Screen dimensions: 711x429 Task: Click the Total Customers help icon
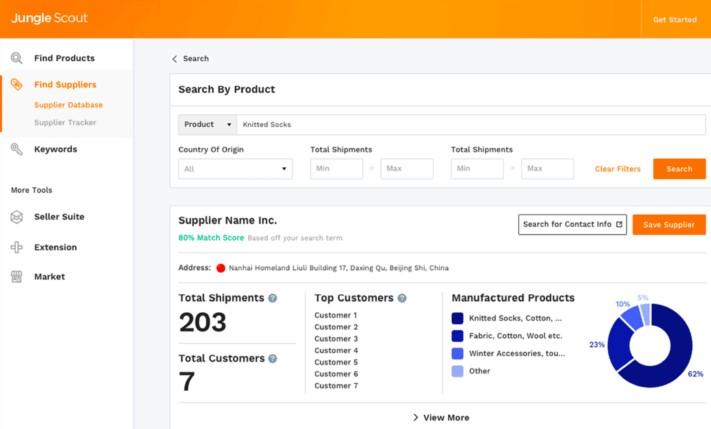click(273, 358)
